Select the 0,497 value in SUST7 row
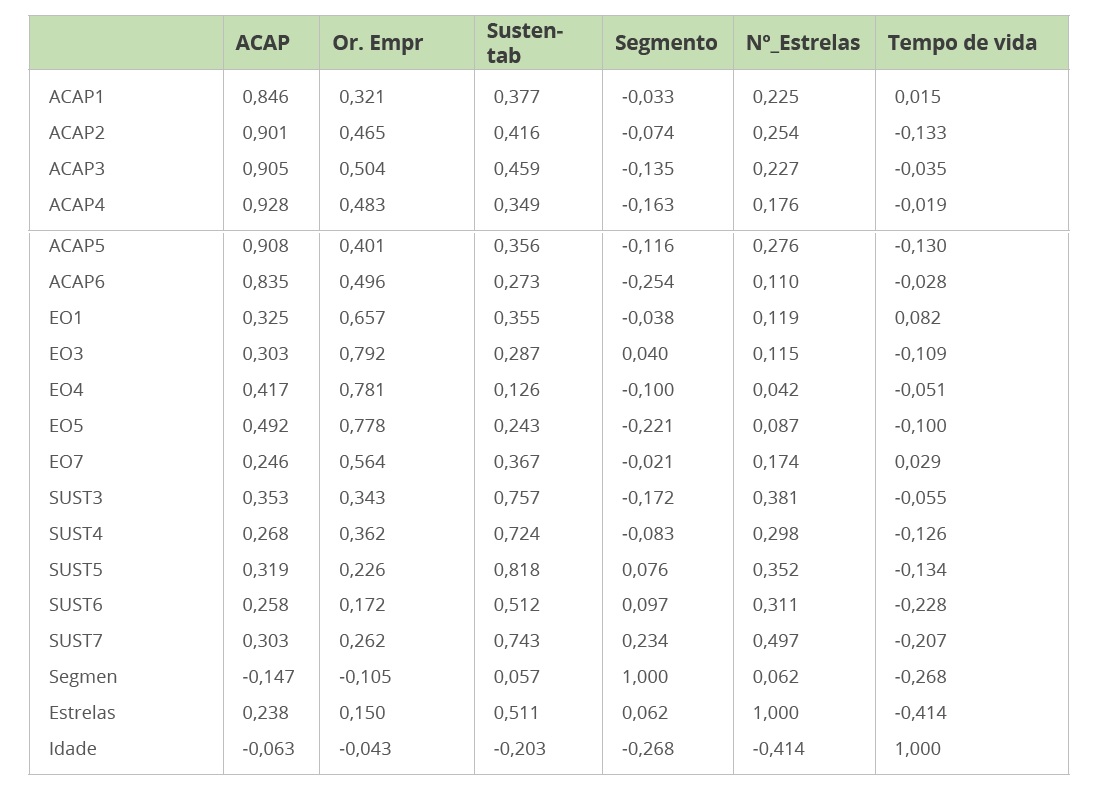This screenshot has width=1093, height=795. click(x=775, y=641)
